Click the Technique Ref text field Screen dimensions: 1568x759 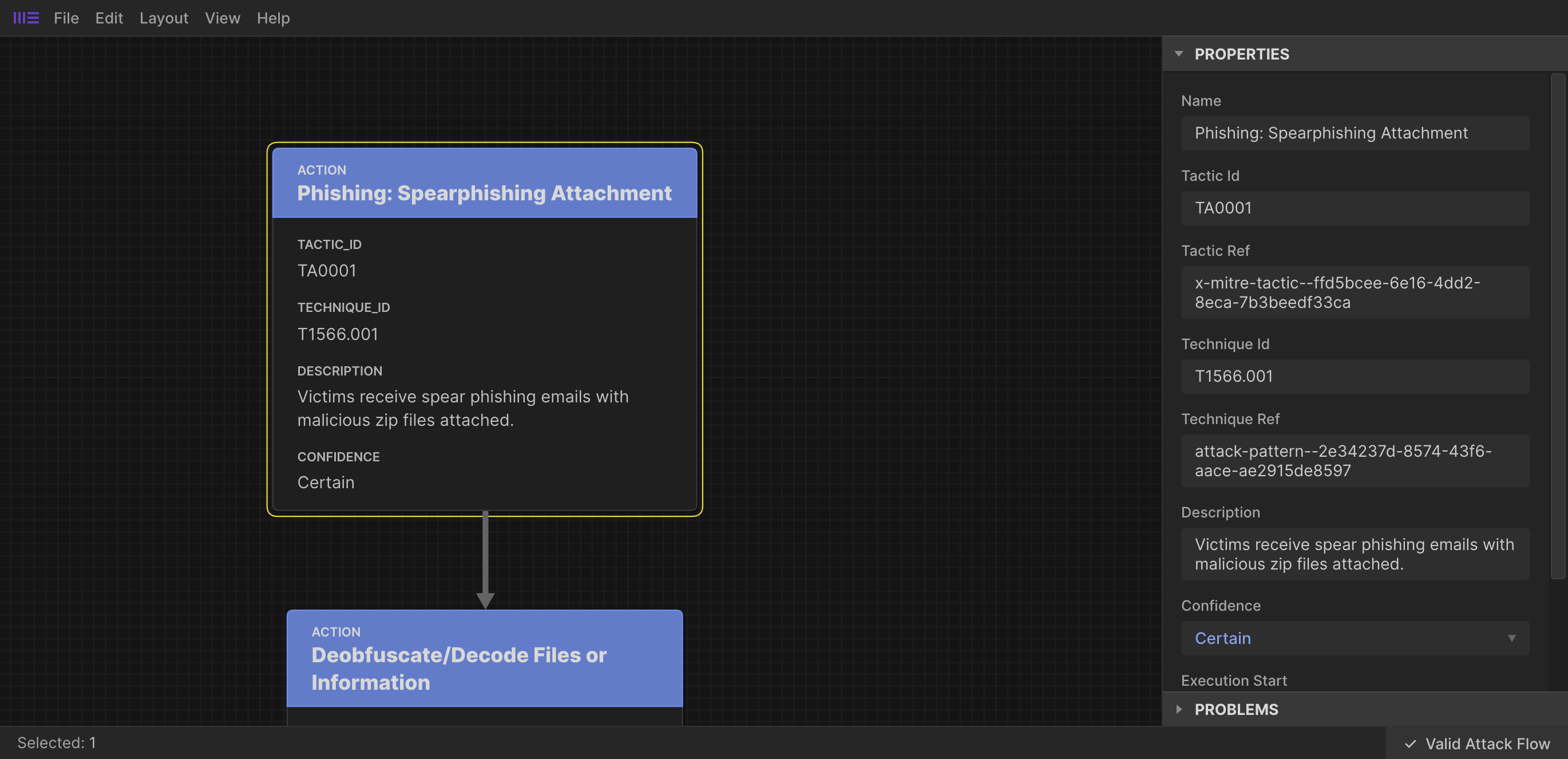tap(1355, 461)
